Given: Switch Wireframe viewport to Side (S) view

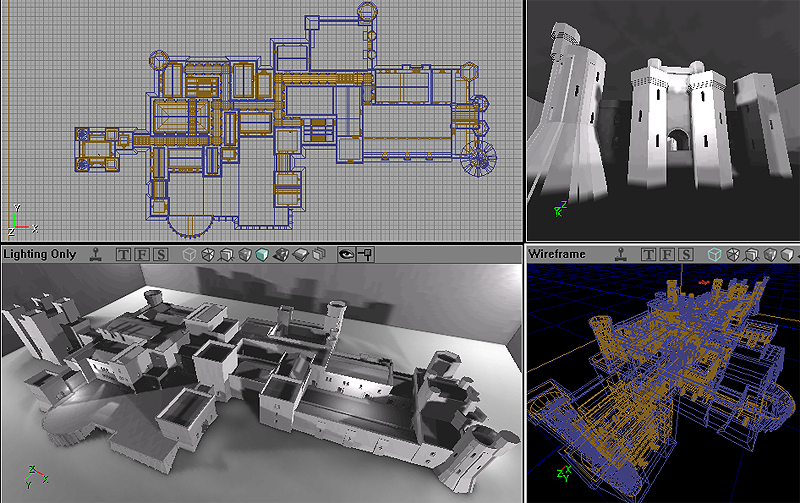Looking at the screenshot, I should click(686, 254).
